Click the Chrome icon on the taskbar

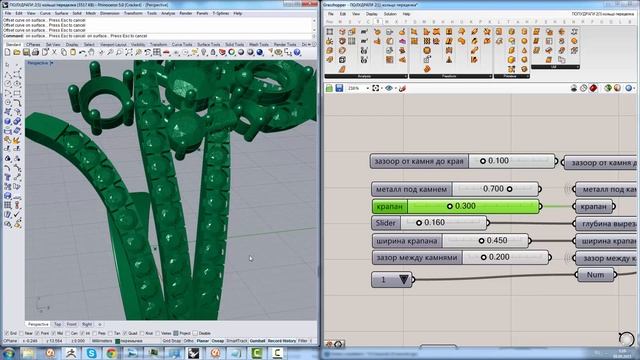(x=111, y=353)
